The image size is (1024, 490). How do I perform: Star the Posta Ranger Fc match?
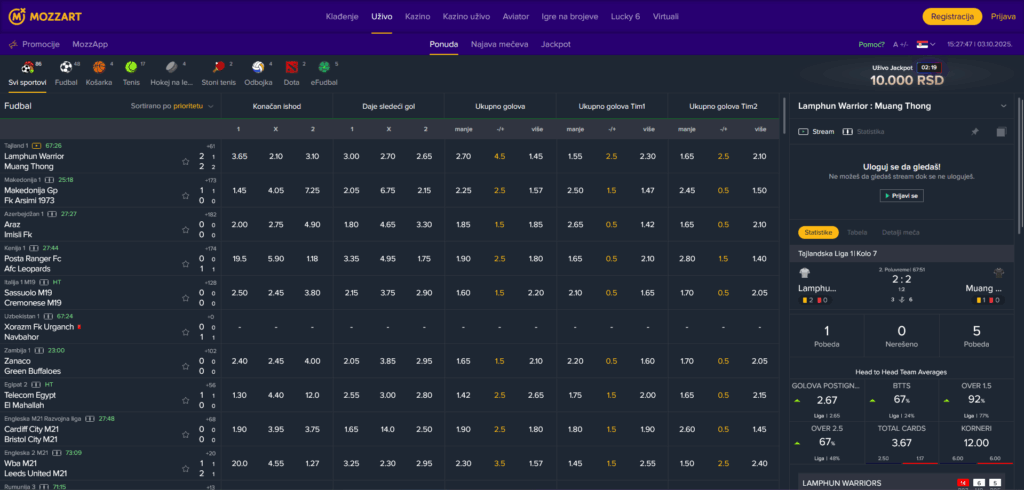186,264
